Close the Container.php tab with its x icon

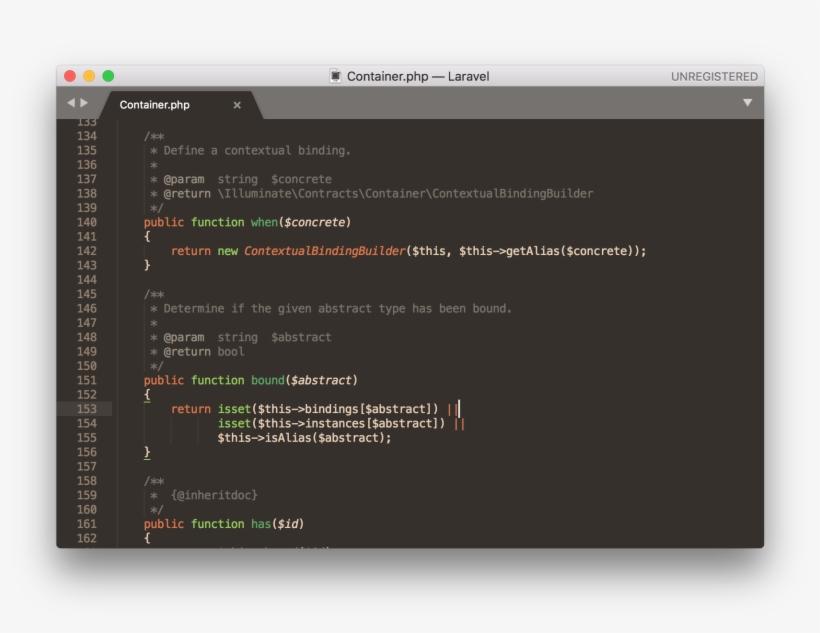tap(237, 103)
